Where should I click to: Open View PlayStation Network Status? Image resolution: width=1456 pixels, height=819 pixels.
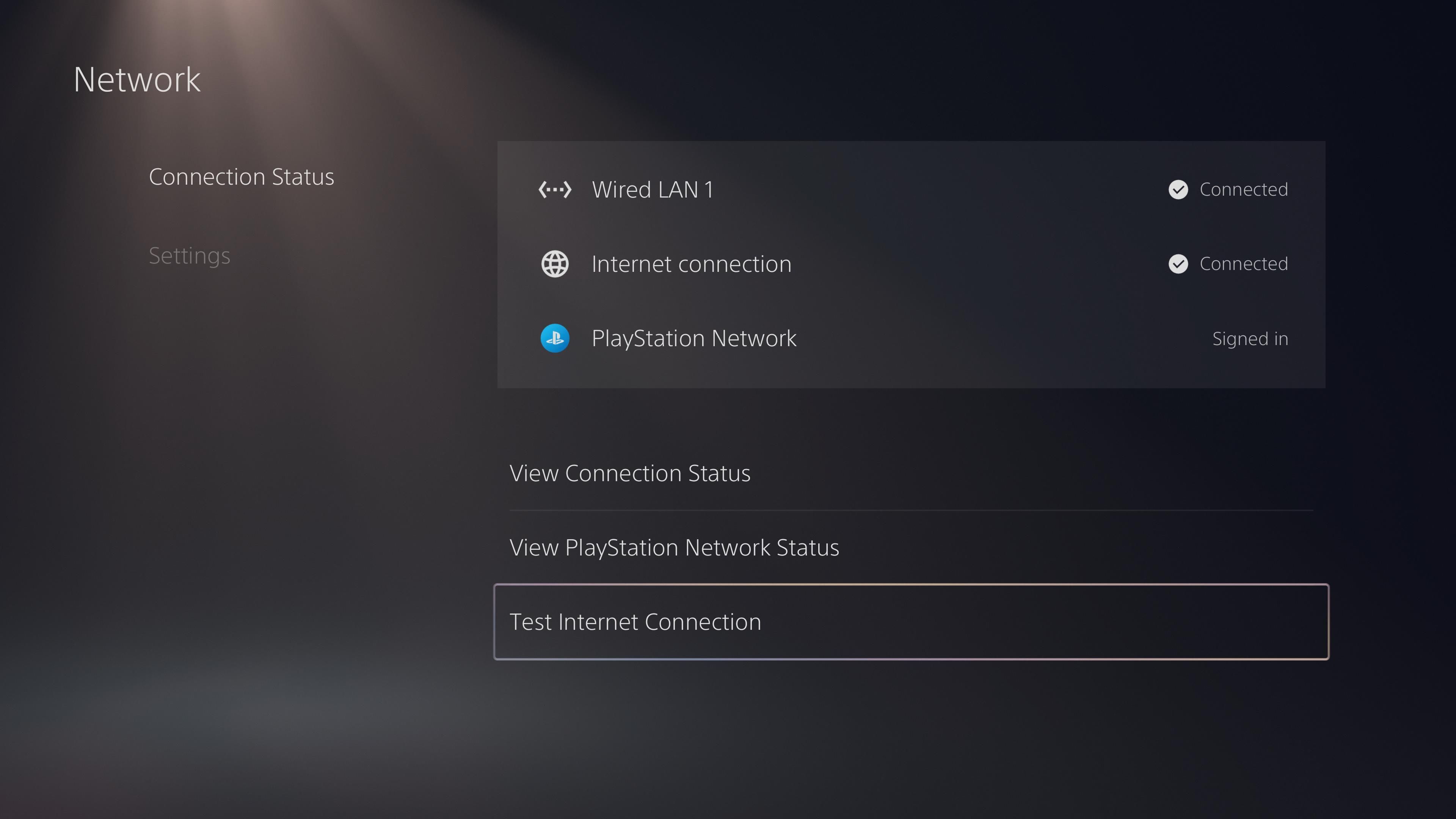[x=674, y=547]
